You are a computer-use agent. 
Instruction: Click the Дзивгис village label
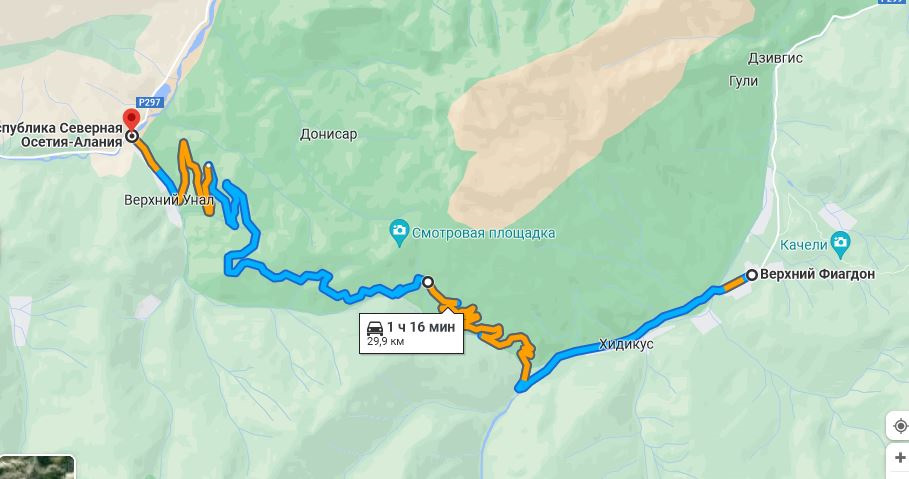775,59
